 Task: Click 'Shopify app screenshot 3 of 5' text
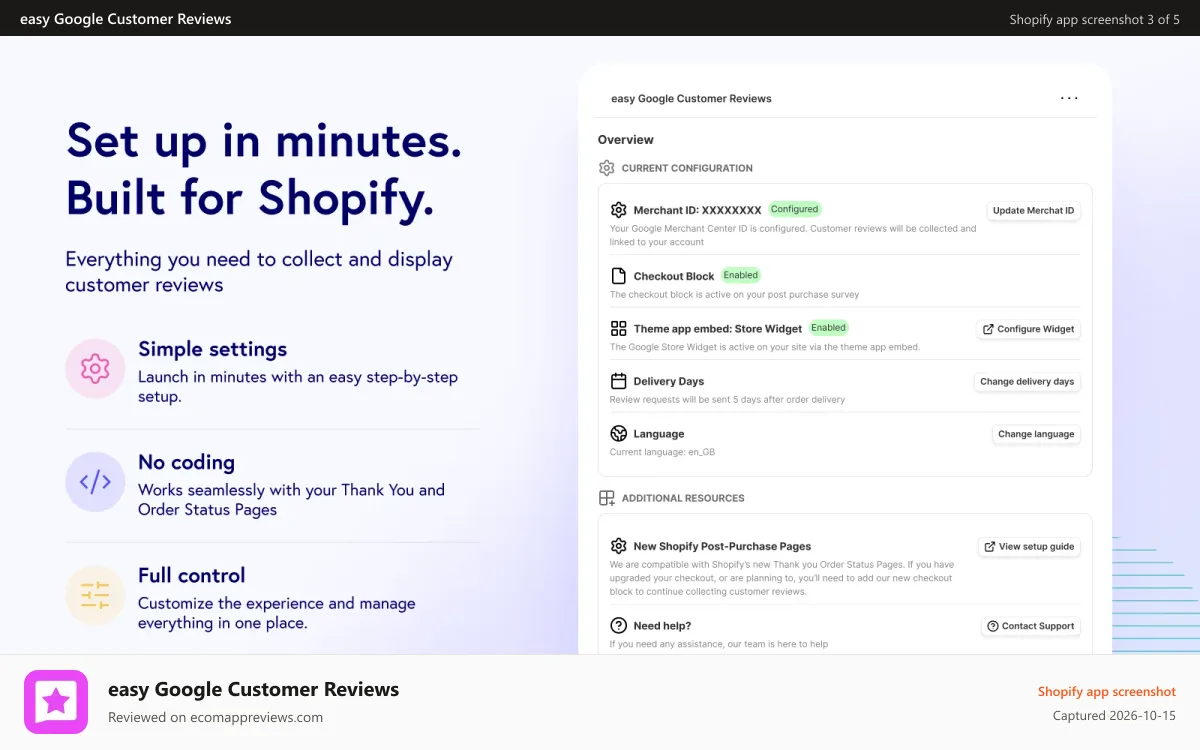tap(1095, 19)
